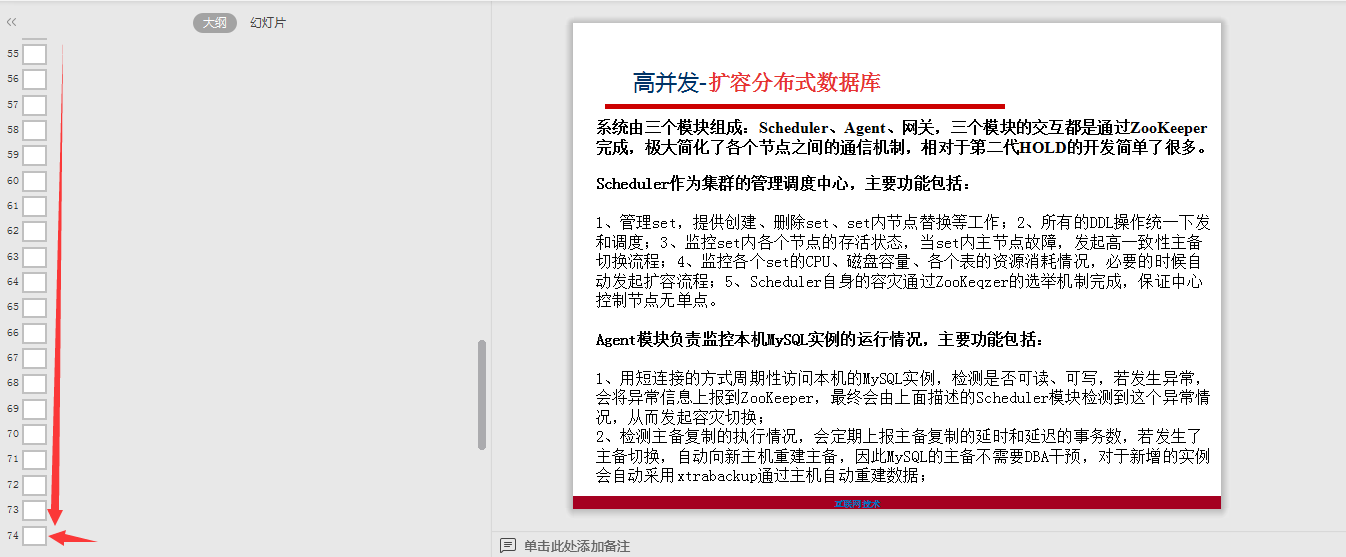
Task: Click the paragraph starting 系统由三个模块组成
Action: [902, 138]
